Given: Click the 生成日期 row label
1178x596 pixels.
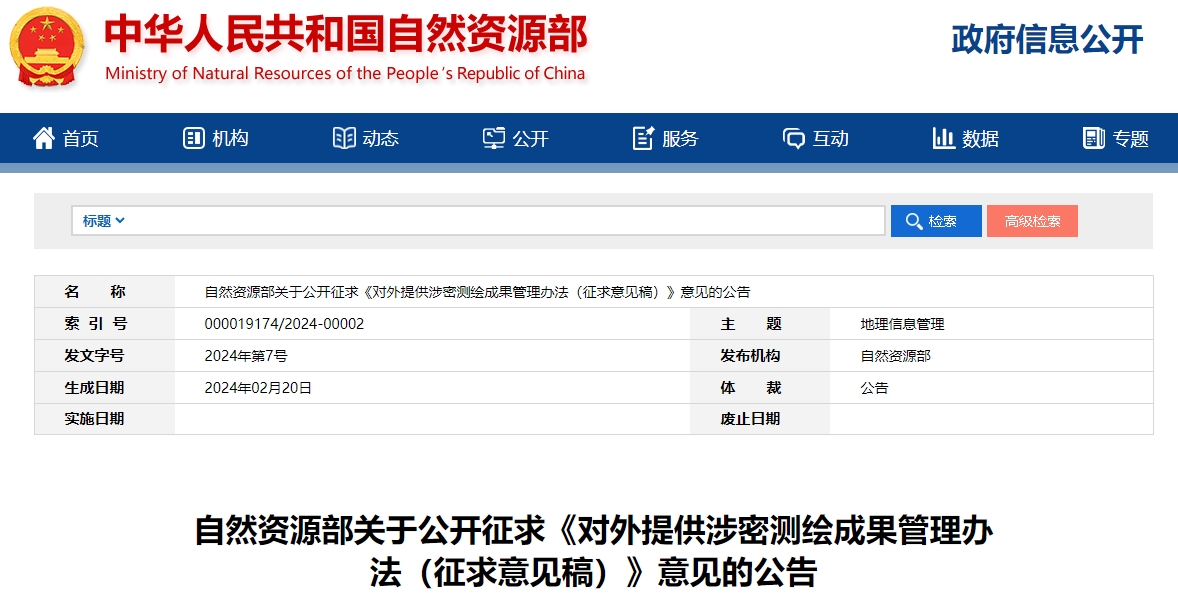Looking at the screenshot, I should pyautogui.click(x=95, y=388).
